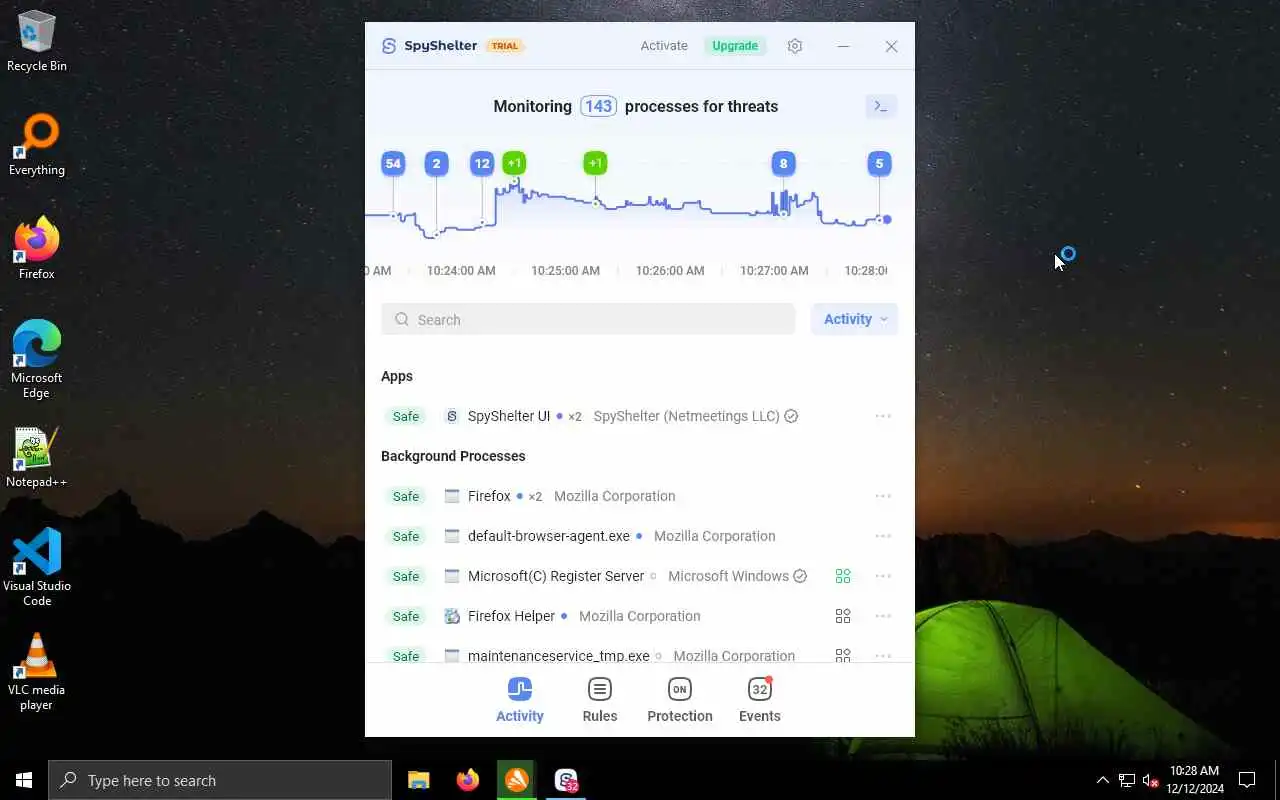
Task: Click the Windows taskbar search box
Action: point(220,780)
